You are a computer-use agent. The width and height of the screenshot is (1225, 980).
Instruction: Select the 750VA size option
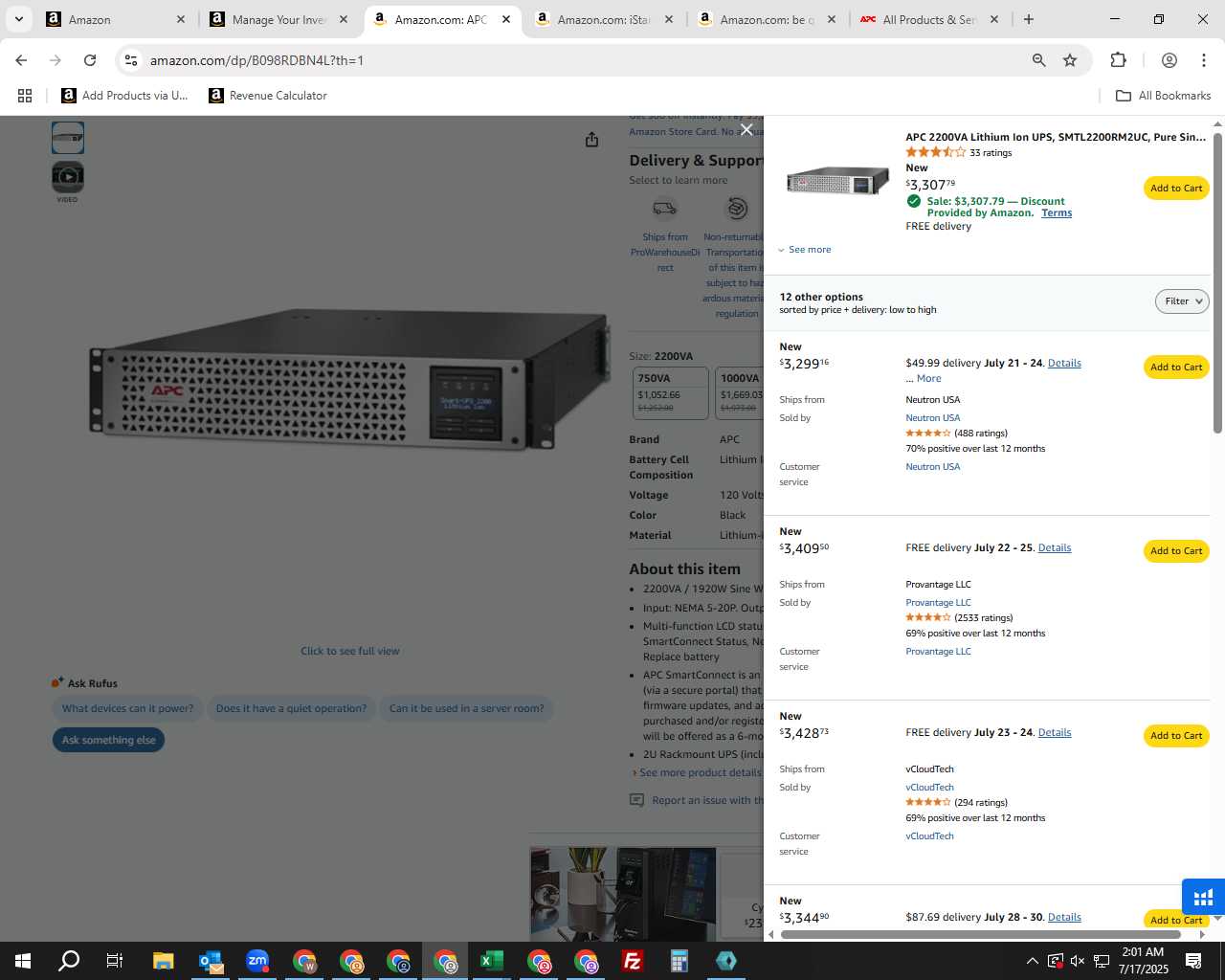point(671,393)
